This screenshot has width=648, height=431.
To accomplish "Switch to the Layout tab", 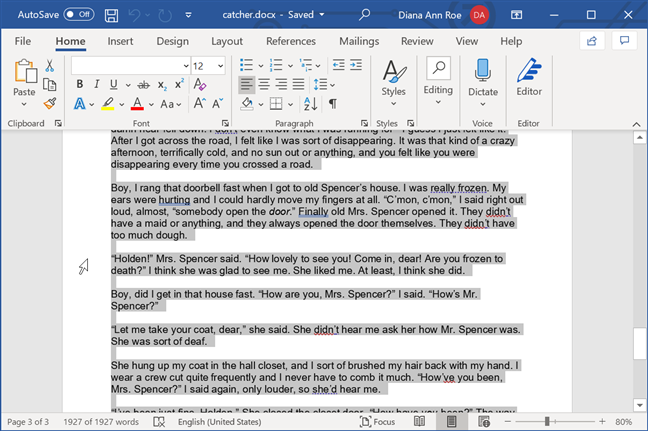I will point(227,41).
